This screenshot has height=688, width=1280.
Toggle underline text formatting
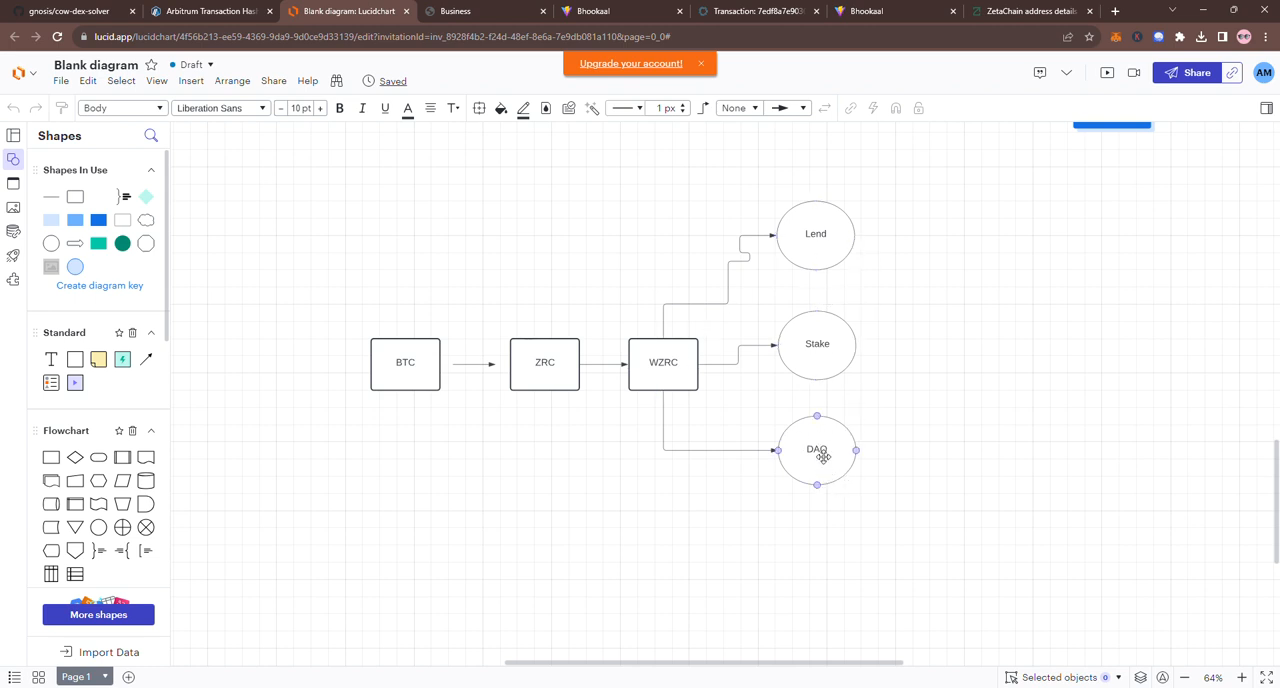[x=385, y=108]
